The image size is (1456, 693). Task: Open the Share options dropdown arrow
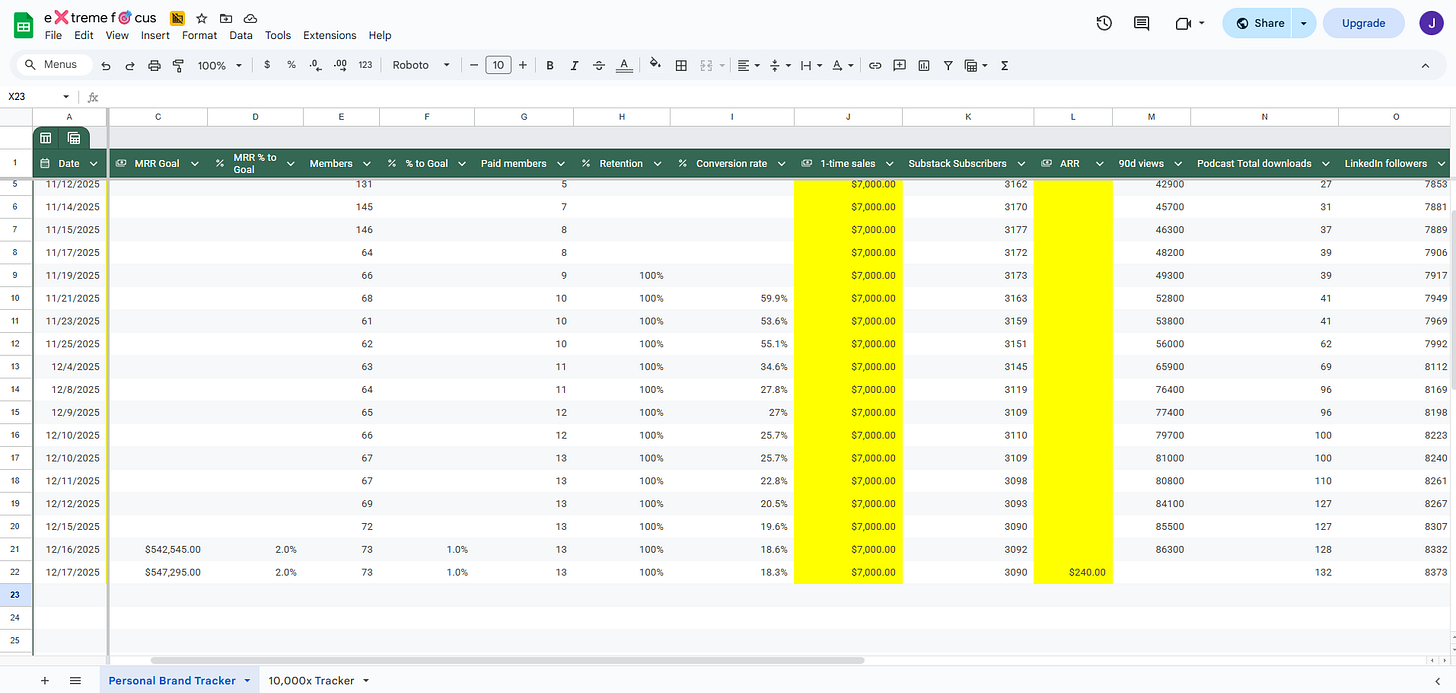click(1303, 23)
